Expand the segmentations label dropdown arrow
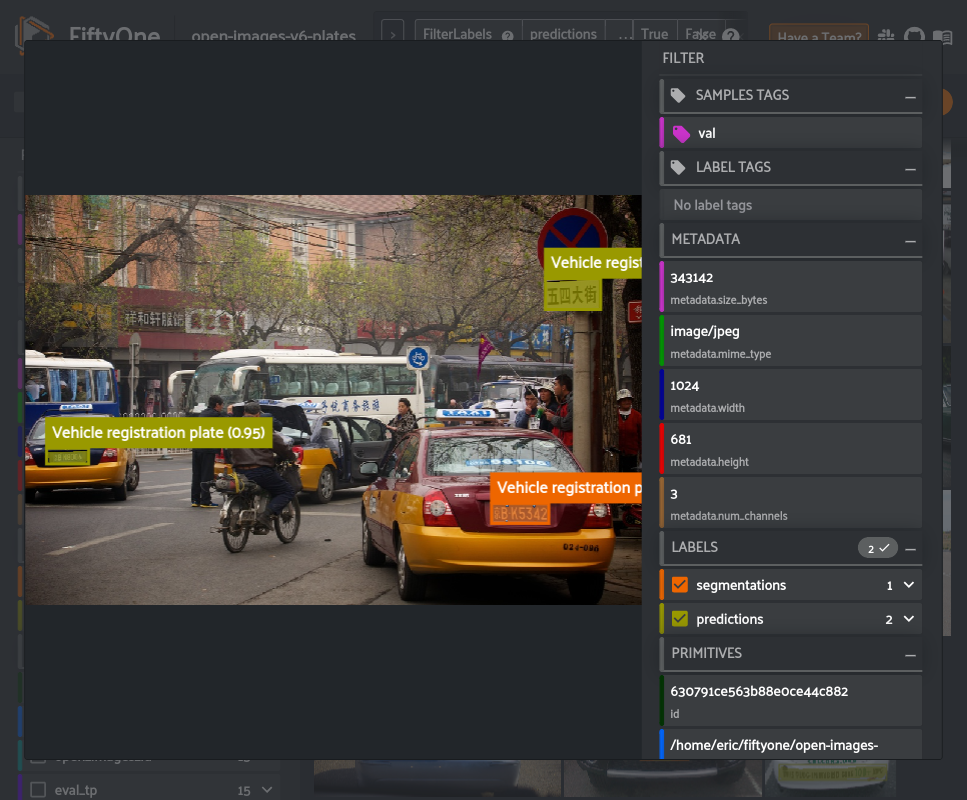This screenshot has height=800, width=967. 908,585
